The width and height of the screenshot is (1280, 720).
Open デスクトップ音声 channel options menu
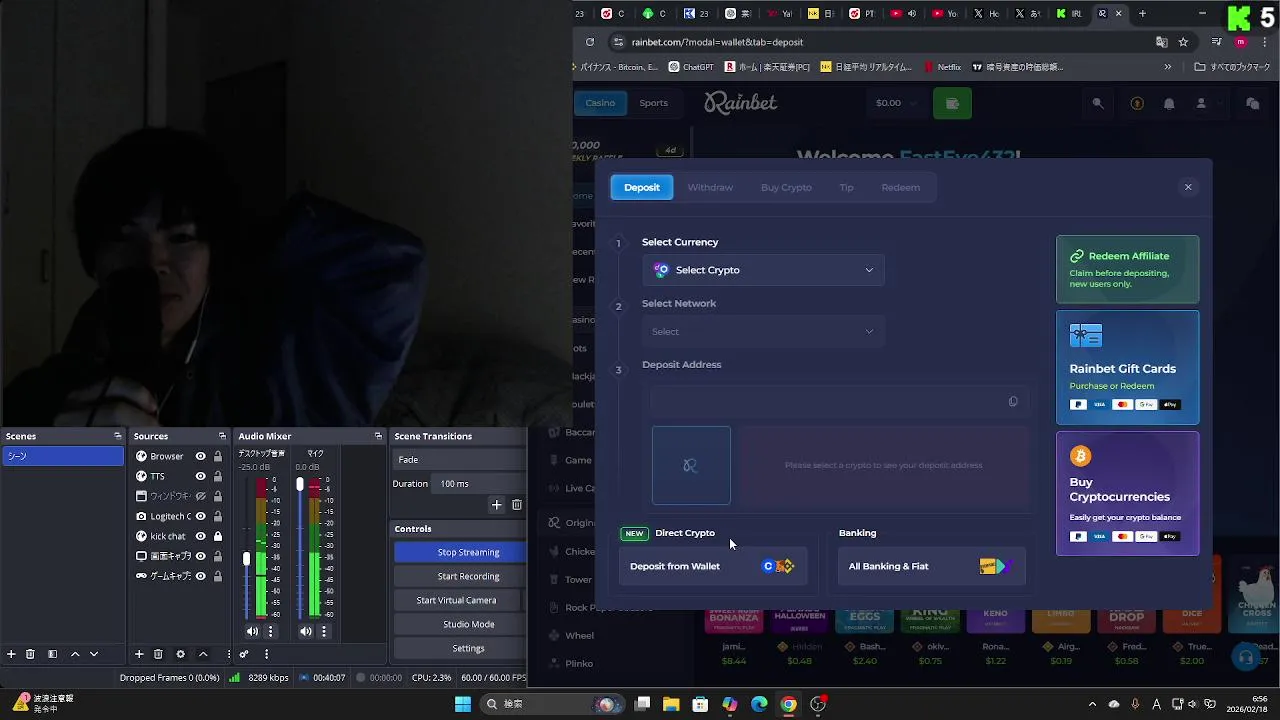click(x=270, y=631)
